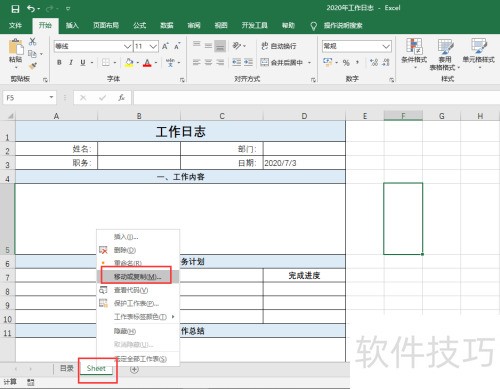The width and height of the screenshot is (500, 389).
Task: Click the red font color A icon
Action: tap(147, 63)
